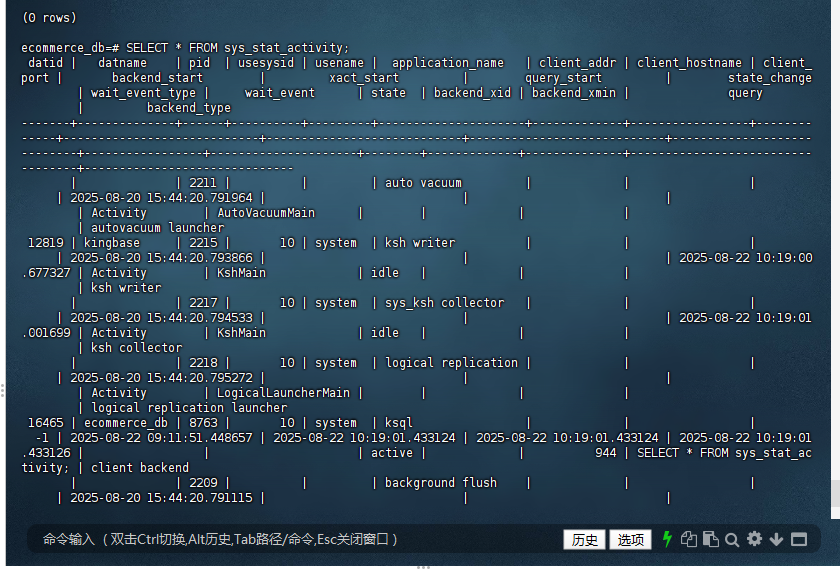
Task: Click the 'query_start' column header
Action: [564, 78]
